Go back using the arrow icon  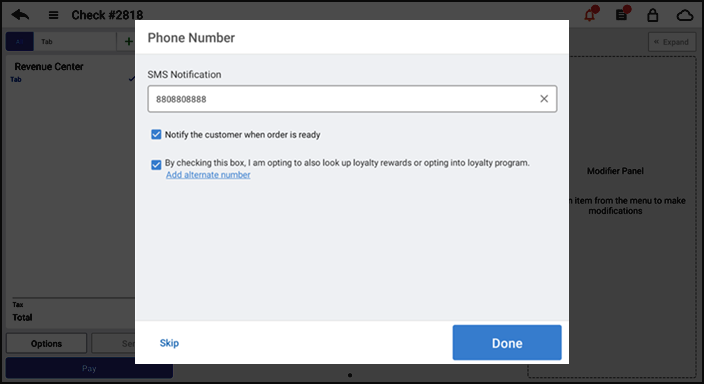tap(20, 15)
